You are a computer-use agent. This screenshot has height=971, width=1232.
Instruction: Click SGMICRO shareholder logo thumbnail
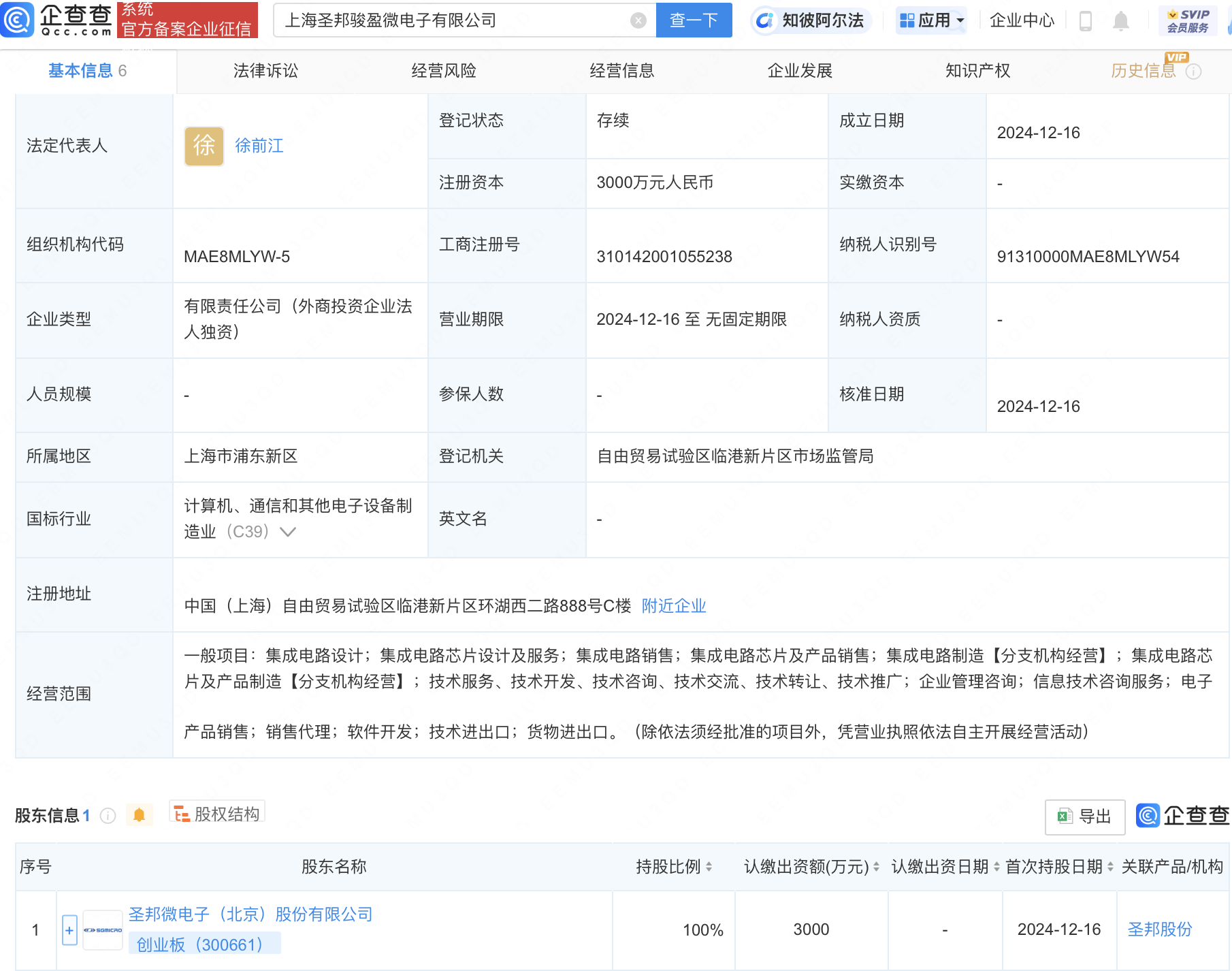coord(103,930)
